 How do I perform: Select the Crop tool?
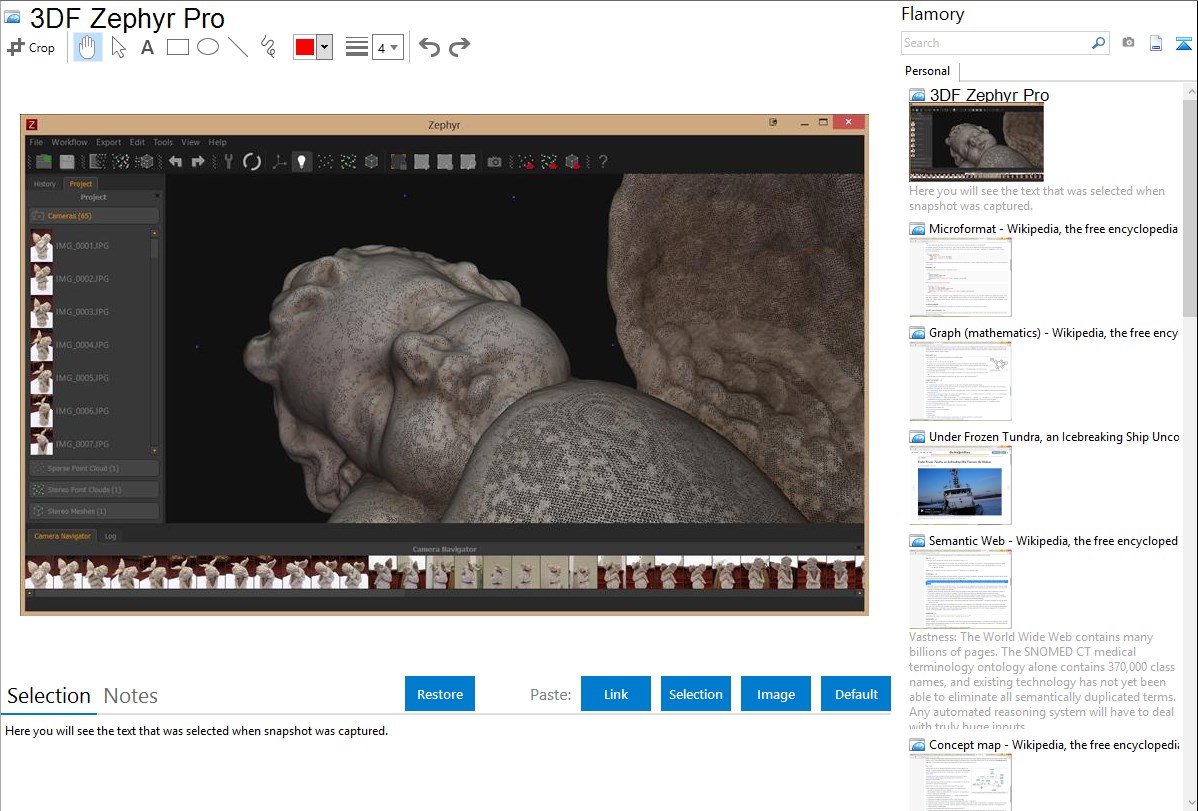coord(31,47)
